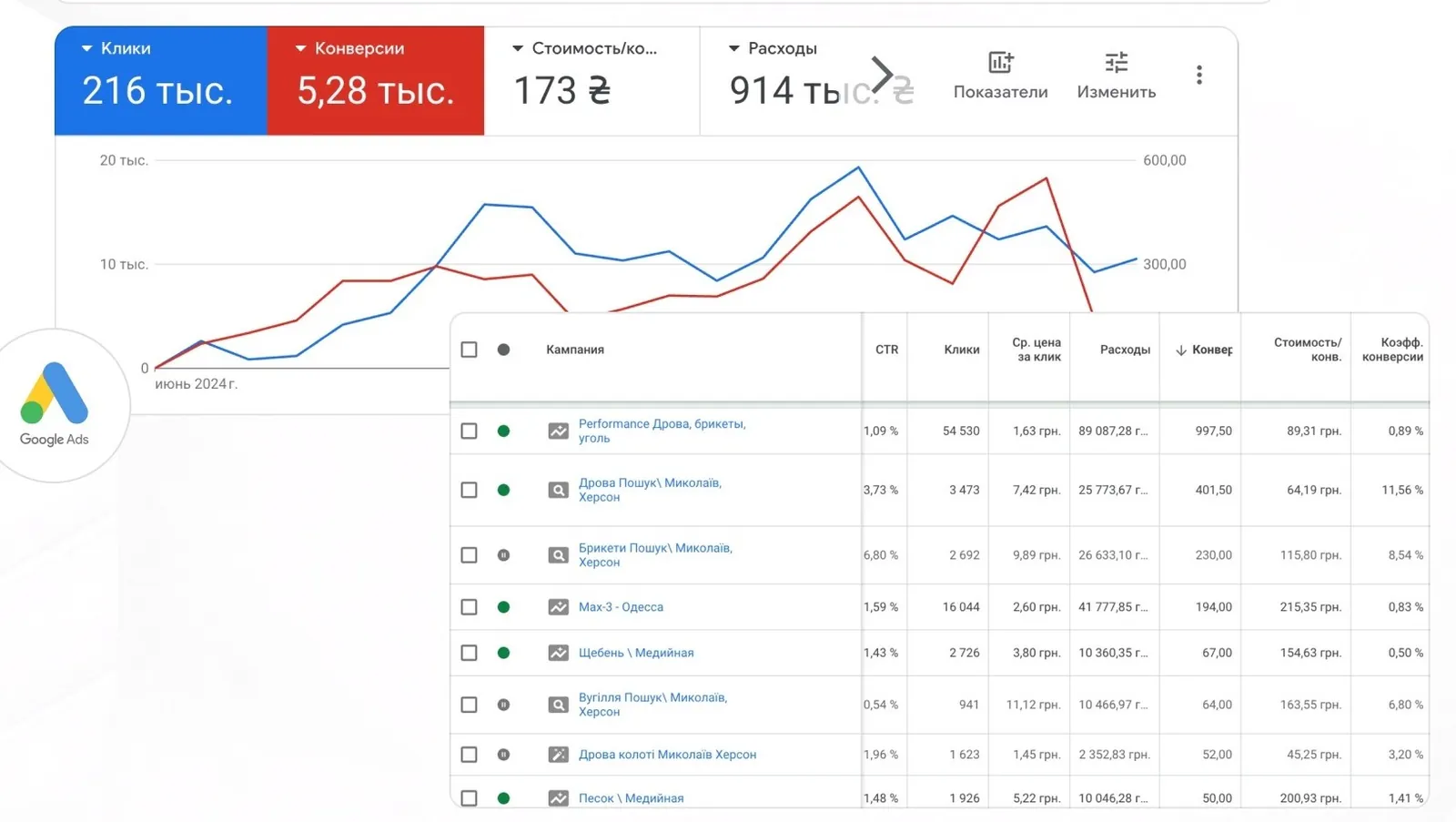Click the status dot in table header
This screenshot has height=822, width=1456.
pos(503,350)
